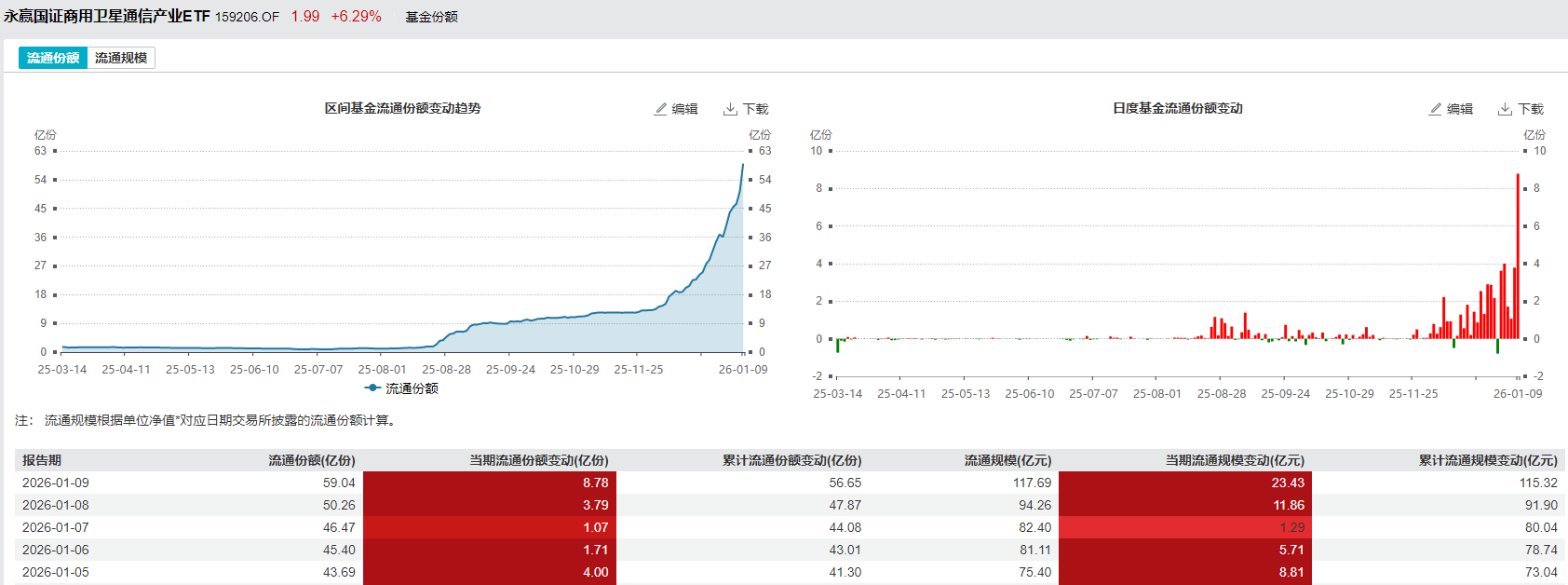Click the chart title 区间基金流通份额变动趋势

click(x=402, y=108)
